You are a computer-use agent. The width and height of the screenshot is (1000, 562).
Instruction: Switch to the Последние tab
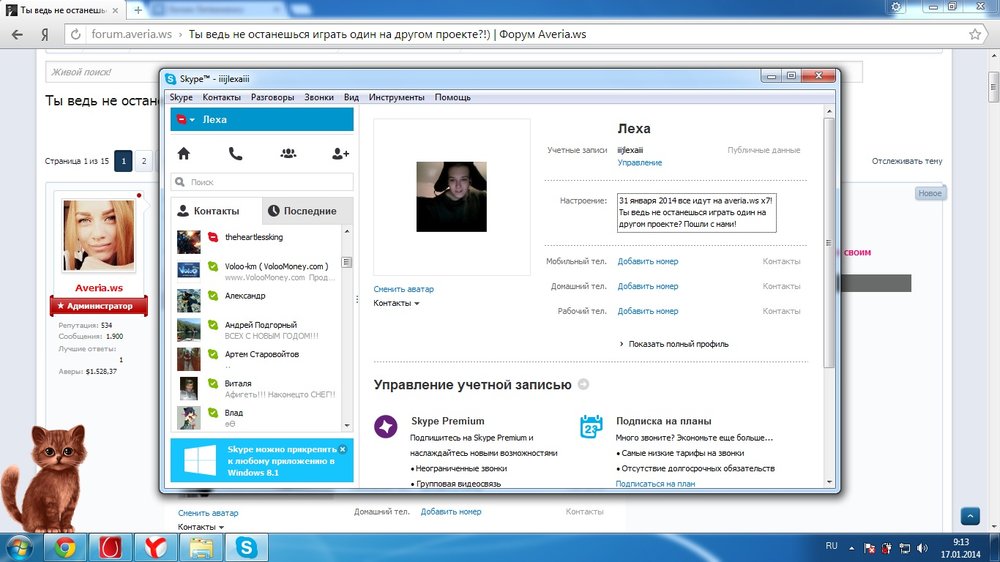point(308,211)
